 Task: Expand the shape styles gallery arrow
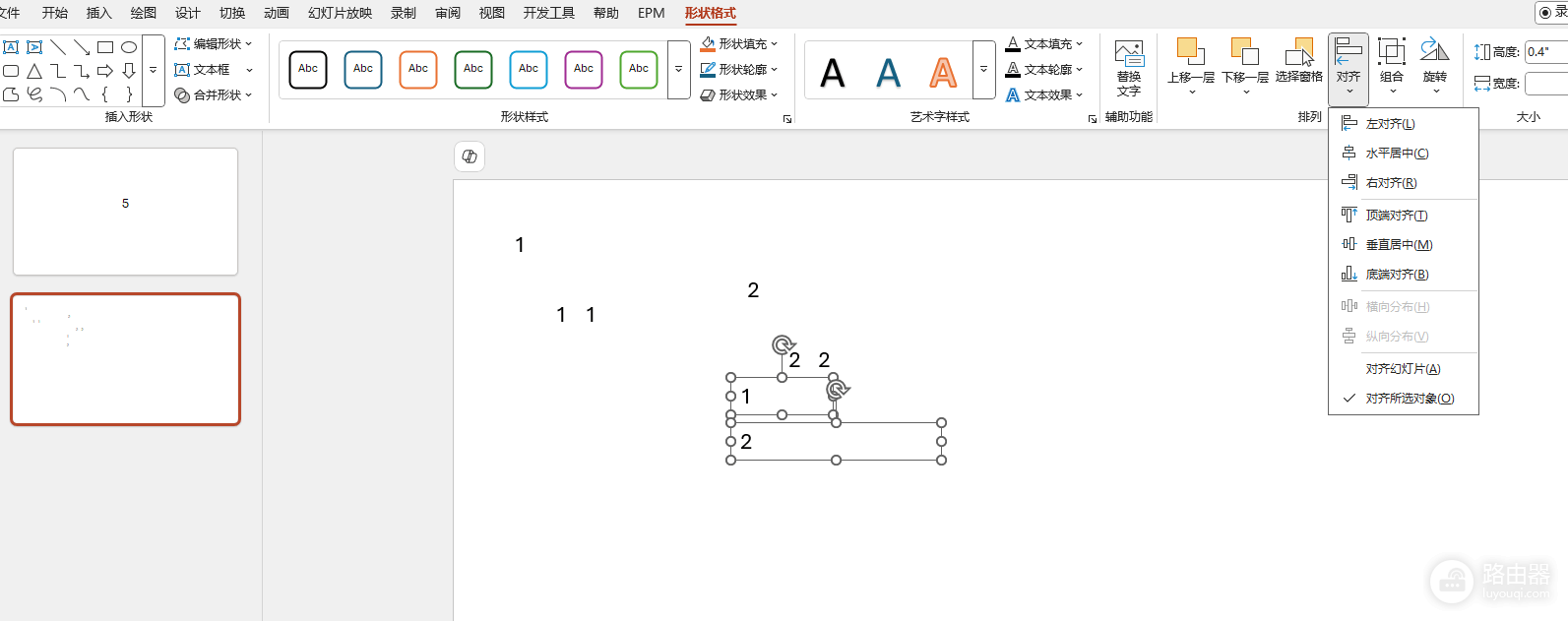coord(679,70)
